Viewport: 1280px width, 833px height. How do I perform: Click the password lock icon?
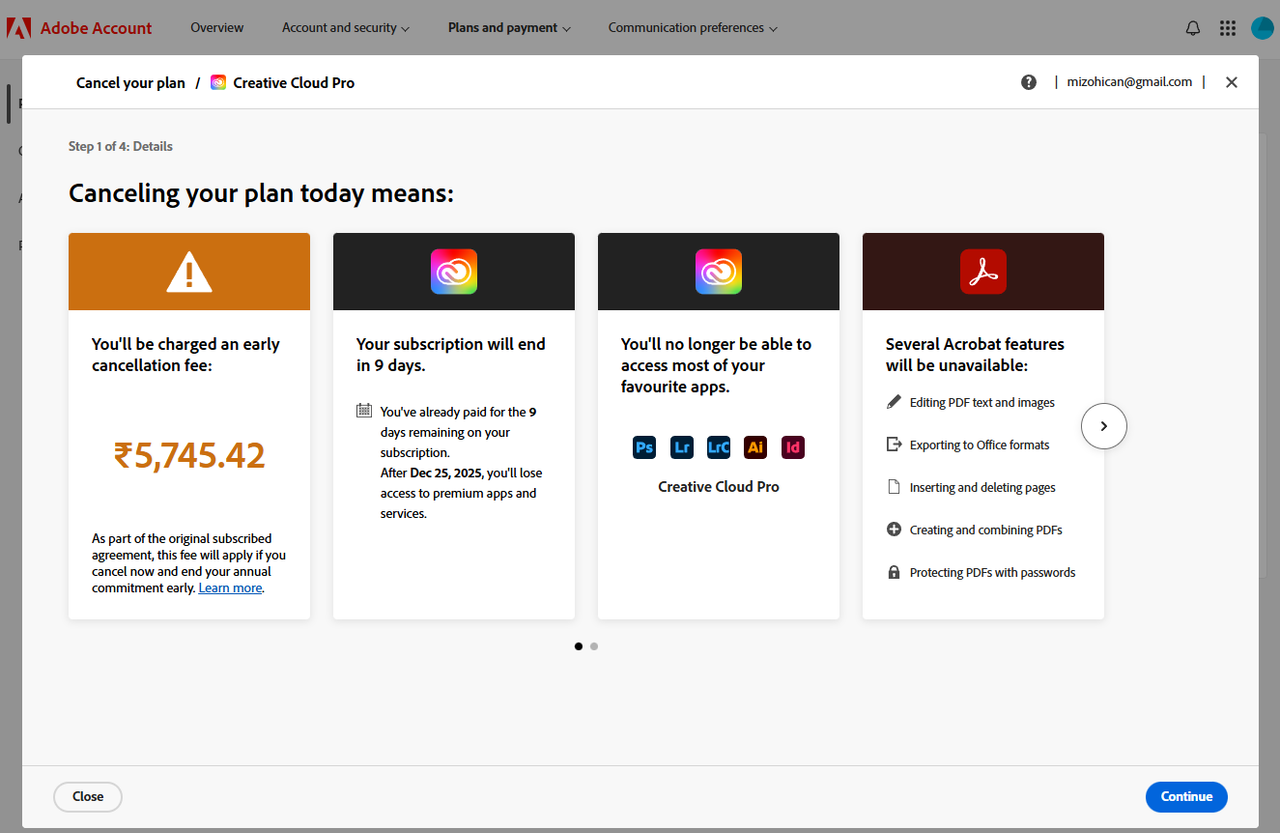pyautogui.click(x=894, y=572)
